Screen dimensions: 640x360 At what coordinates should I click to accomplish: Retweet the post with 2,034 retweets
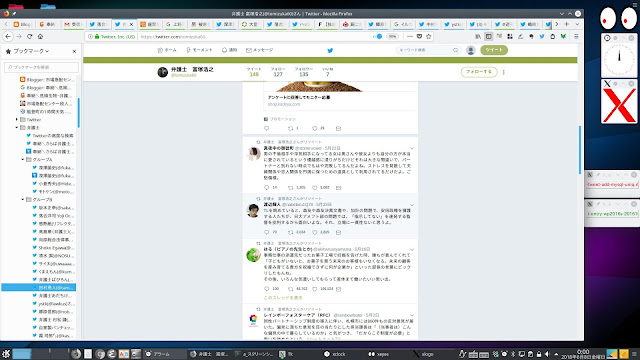(x=291, y=232)
